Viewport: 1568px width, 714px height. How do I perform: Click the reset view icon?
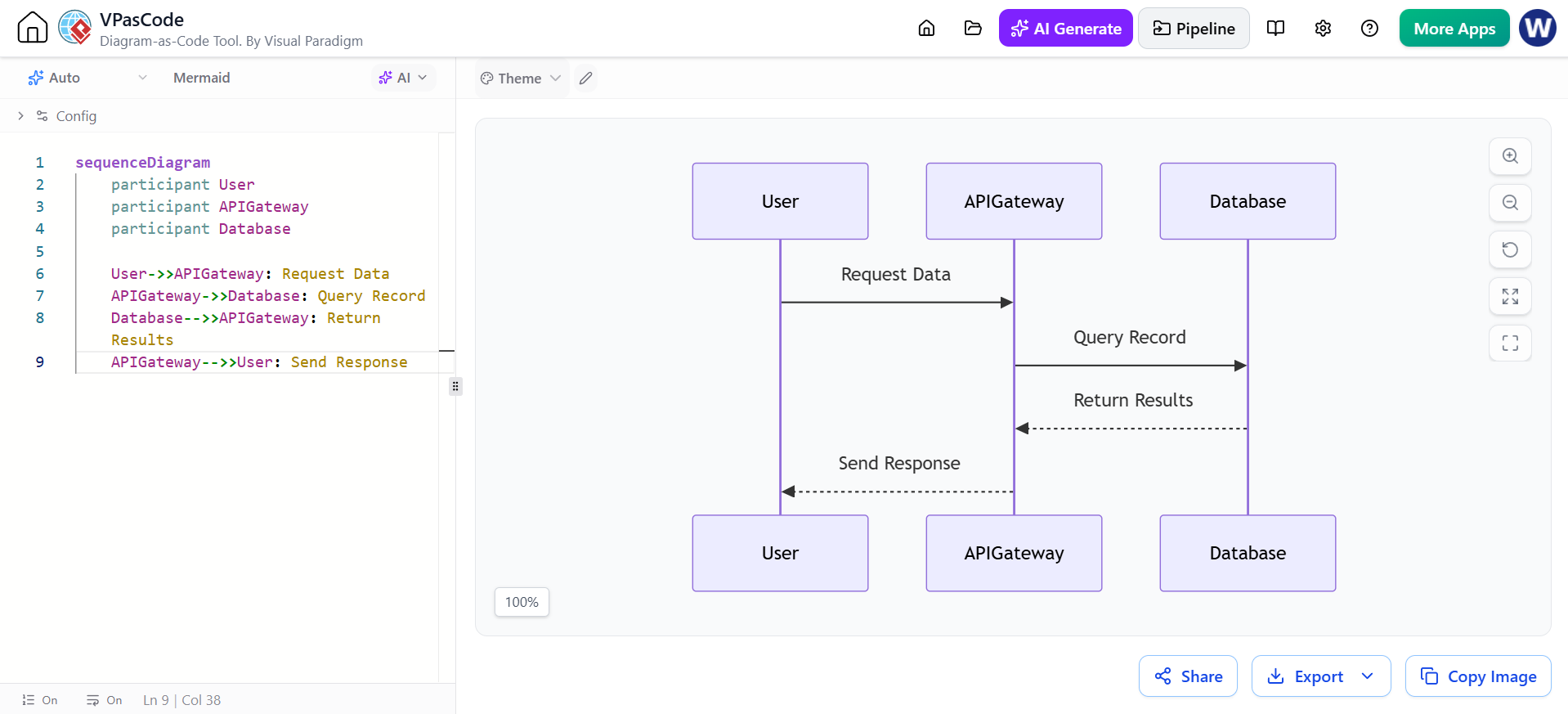pyautogui.click(x=1510, y=249)
